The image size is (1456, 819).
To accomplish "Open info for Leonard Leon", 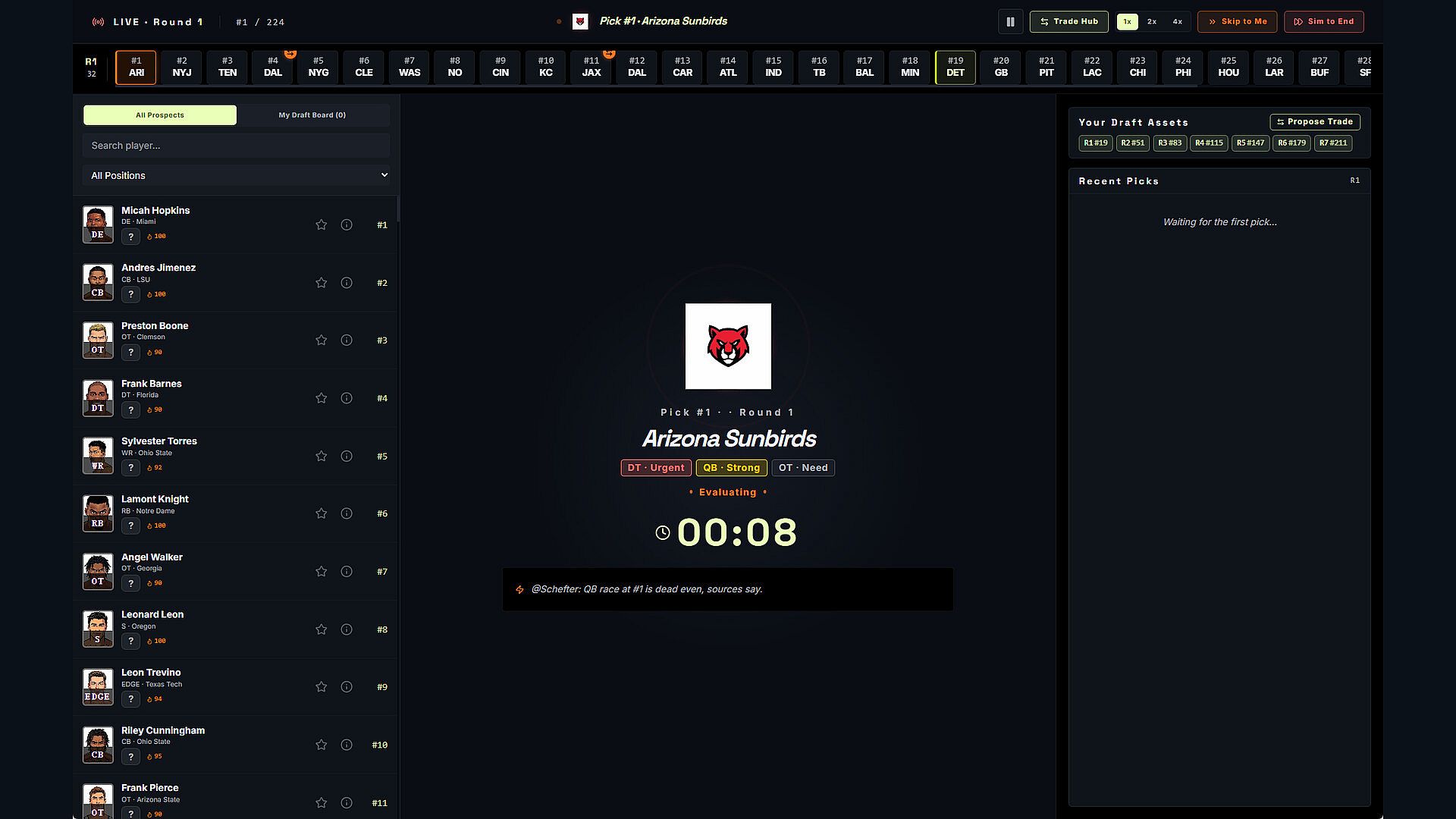I will [x=347, y=629].
